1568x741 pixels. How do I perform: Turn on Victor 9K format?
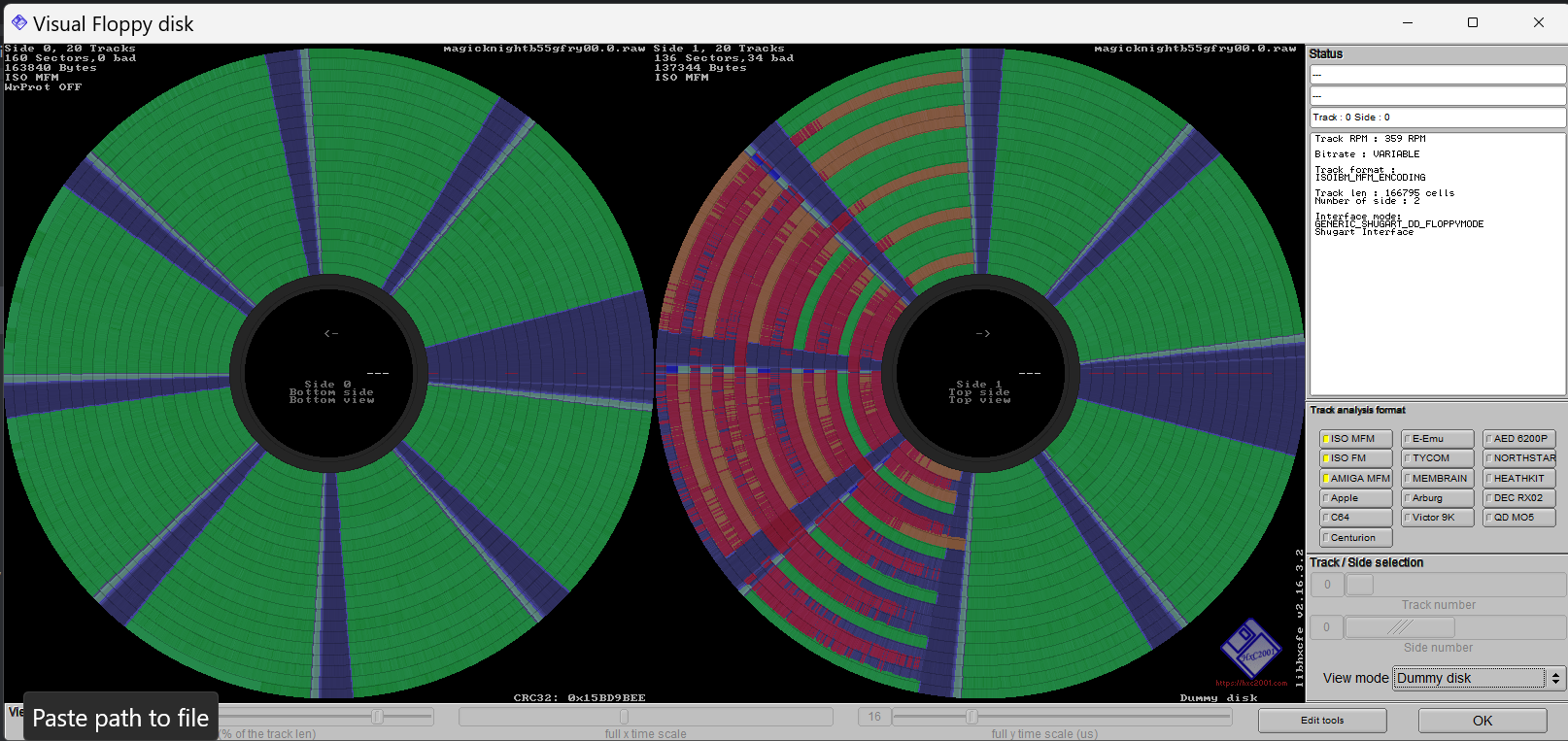[1436, 518]
